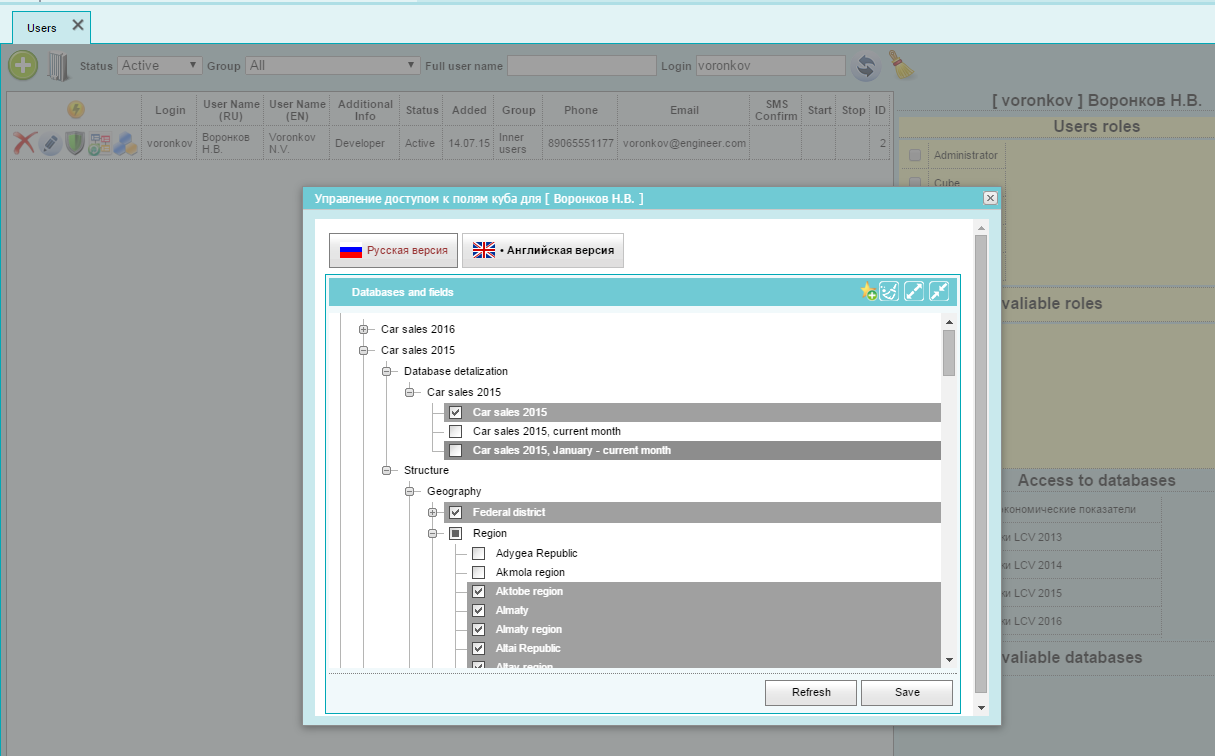Collapse the Geography node
1215x756 pixels.
click(x=409, y=491)
